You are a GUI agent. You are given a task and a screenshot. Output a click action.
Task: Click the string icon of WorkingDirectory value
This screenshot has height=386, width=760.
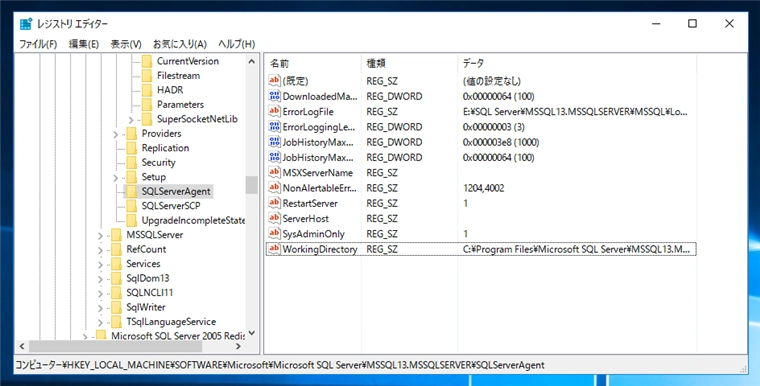274,249
